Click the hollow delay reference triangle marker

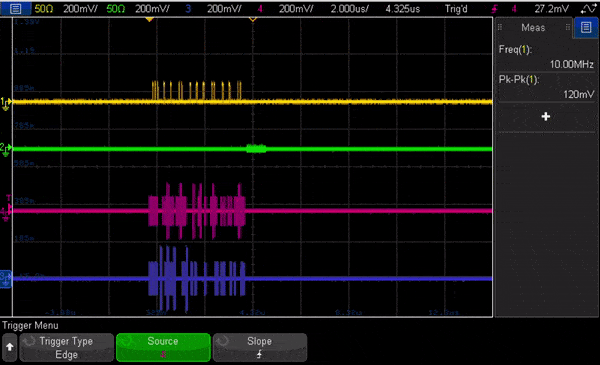(253, 19)
